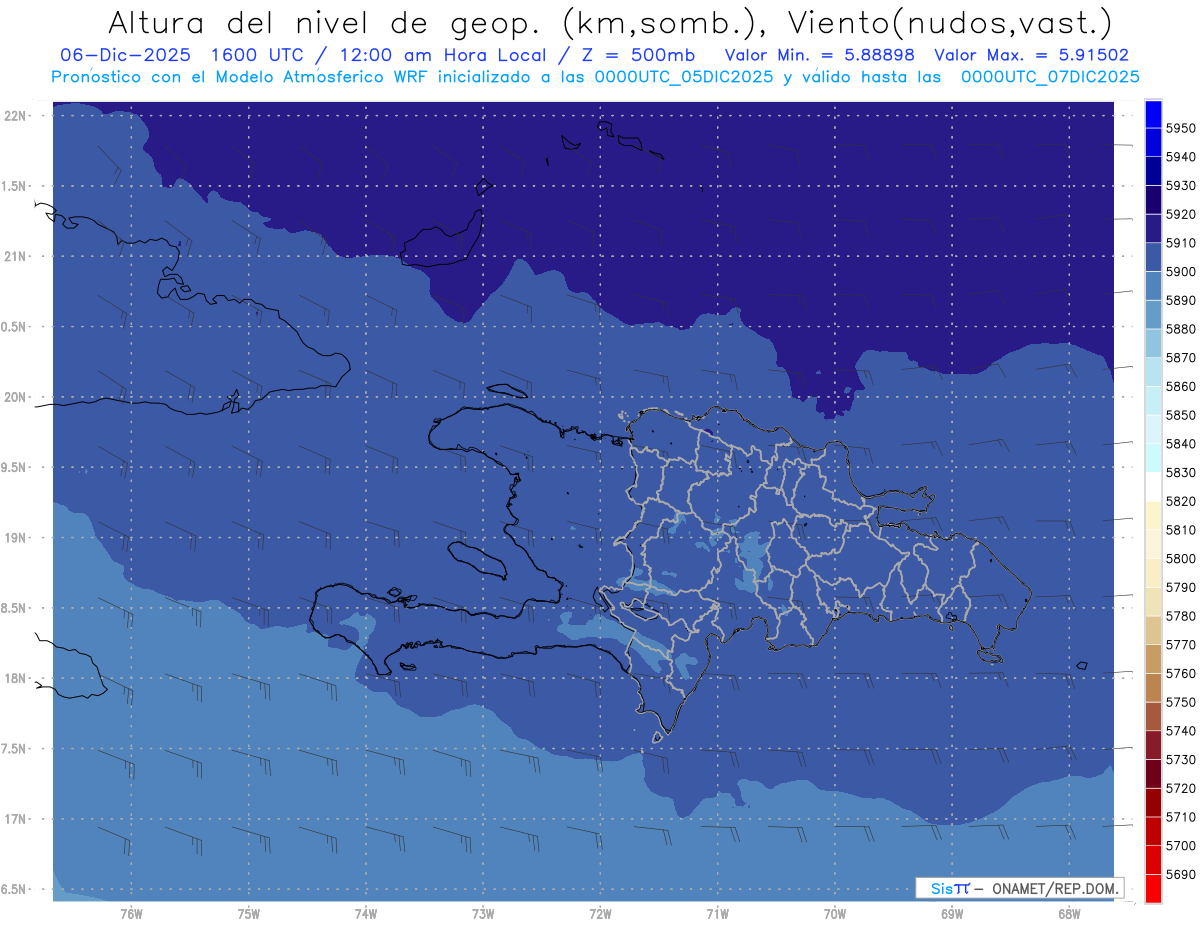Select the legend value '5780'
Screen dimensions: 1200x927
(1181, 616)
